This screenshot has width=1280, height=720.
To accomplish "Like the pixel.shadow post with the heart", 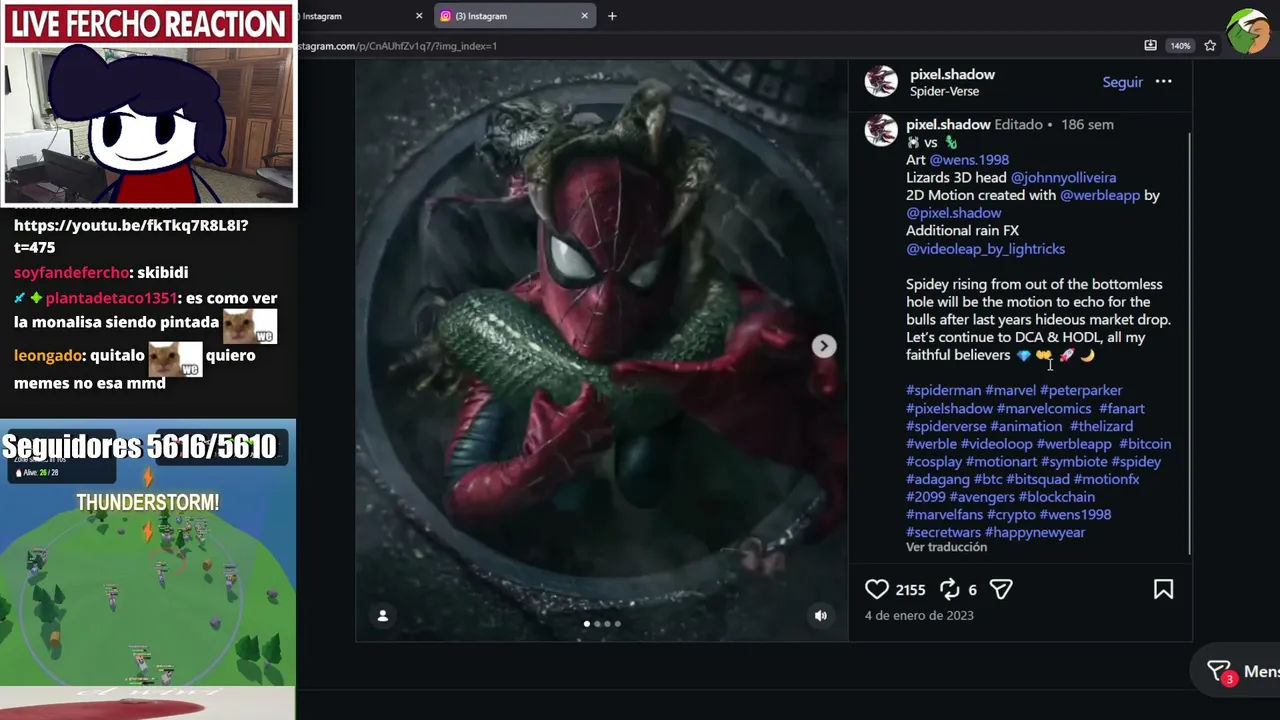I will [x=877, y=590].
